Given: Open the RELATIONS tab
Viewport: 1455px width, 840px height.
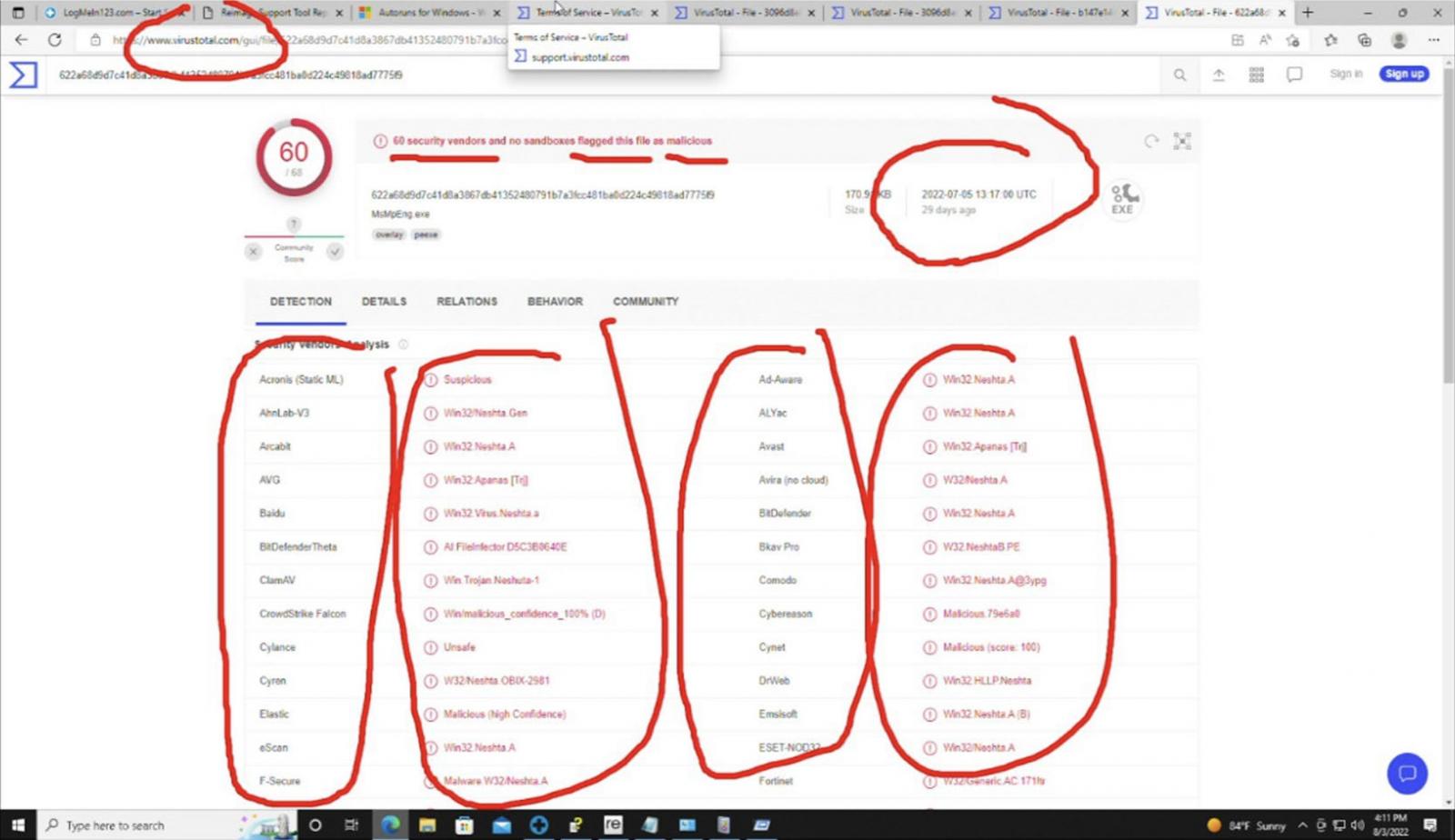Looking at the screenshot, I should (467, 302).
